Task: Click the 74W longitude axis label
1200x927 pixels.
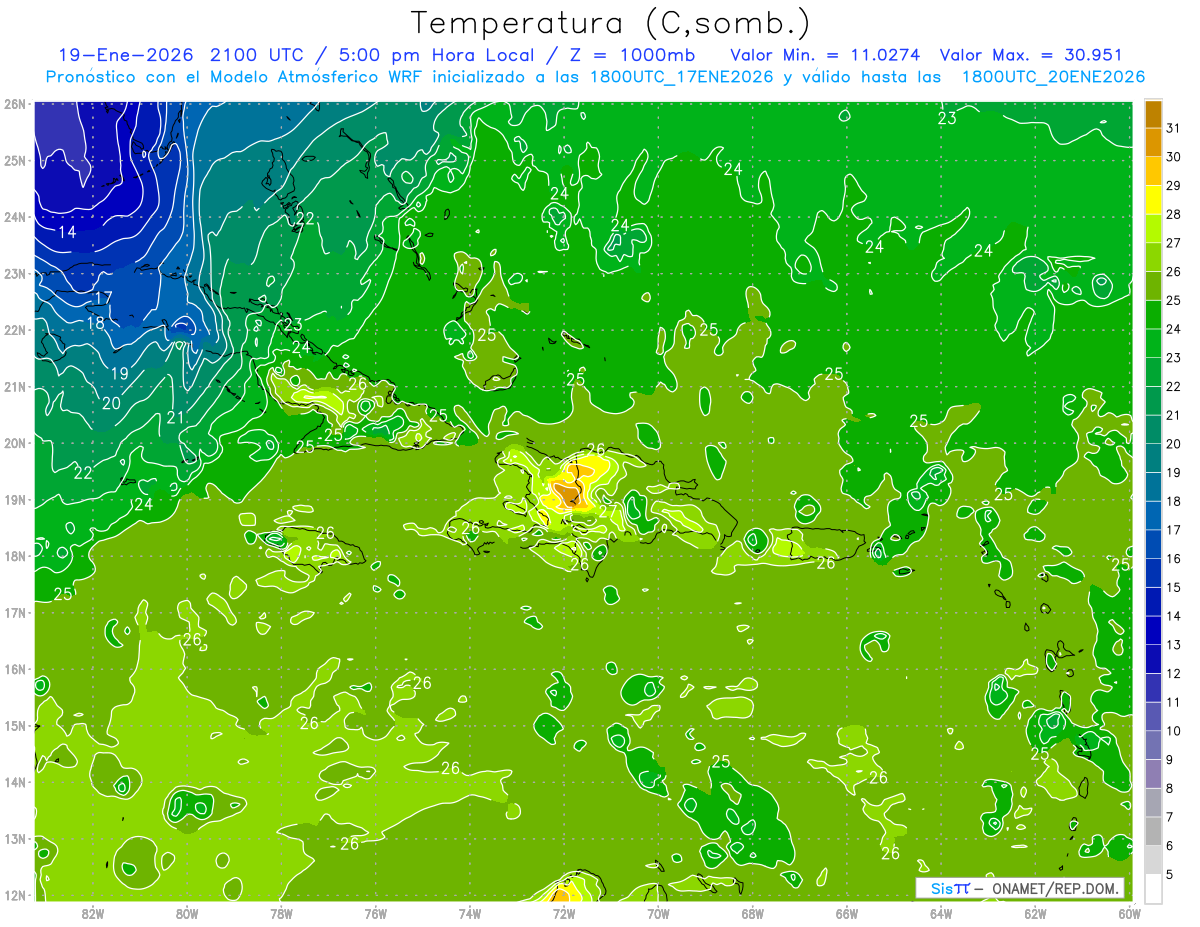Action: tap(470, 913)
